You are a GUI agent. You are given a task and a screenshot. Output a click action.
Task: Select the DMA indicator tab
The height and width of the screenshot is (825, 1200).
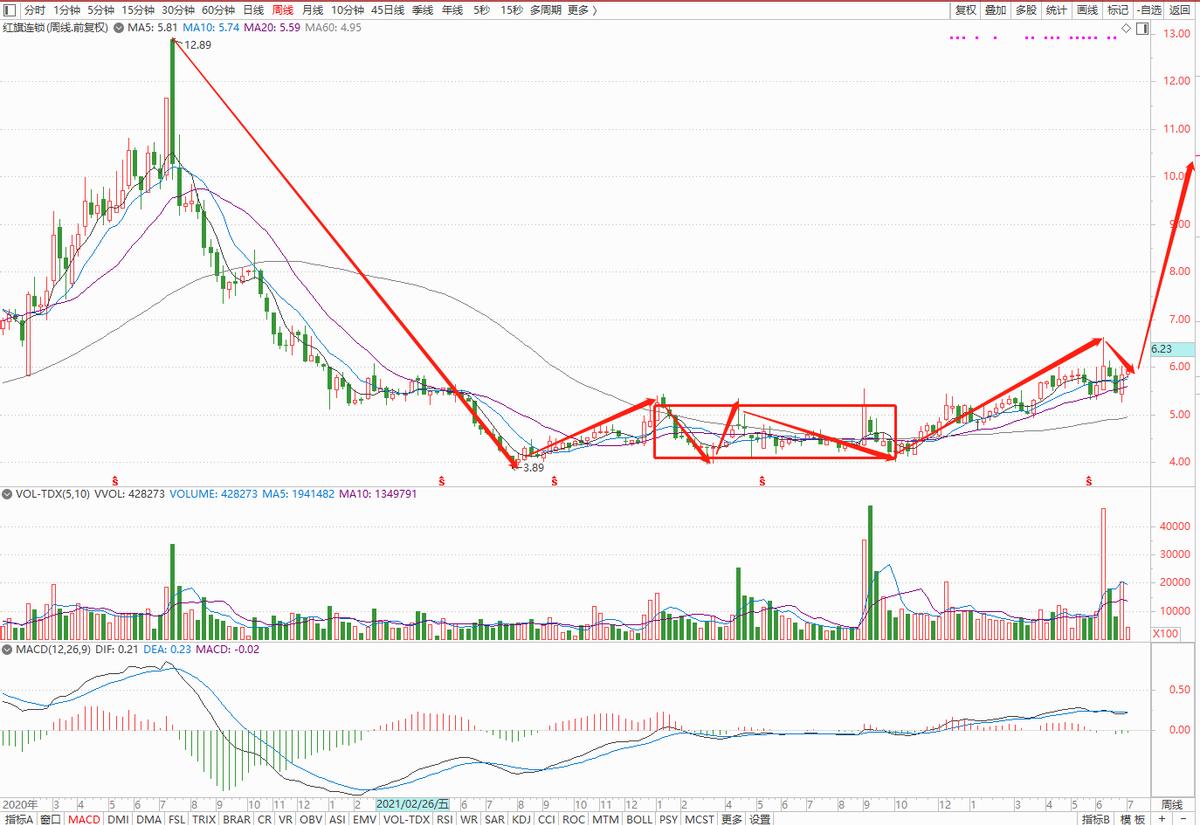pos(149,819)
